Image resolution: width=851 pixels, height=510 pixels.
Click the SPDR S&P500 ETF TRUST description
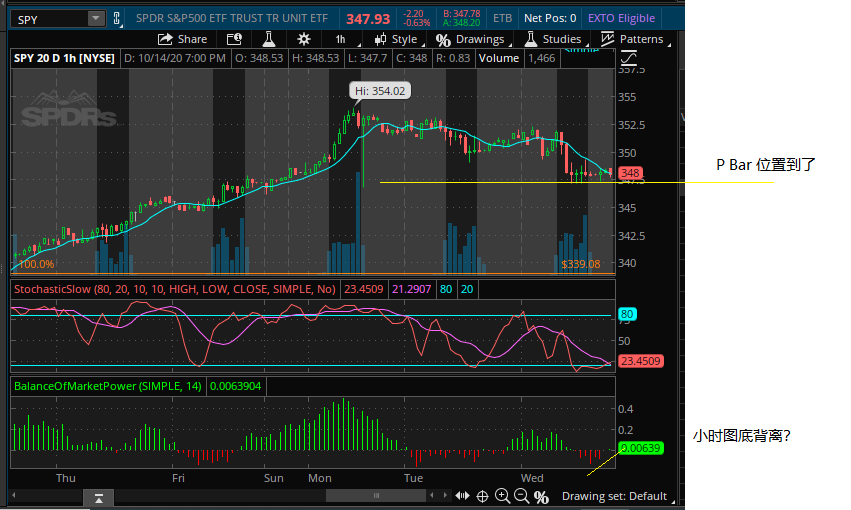(232, 18)
